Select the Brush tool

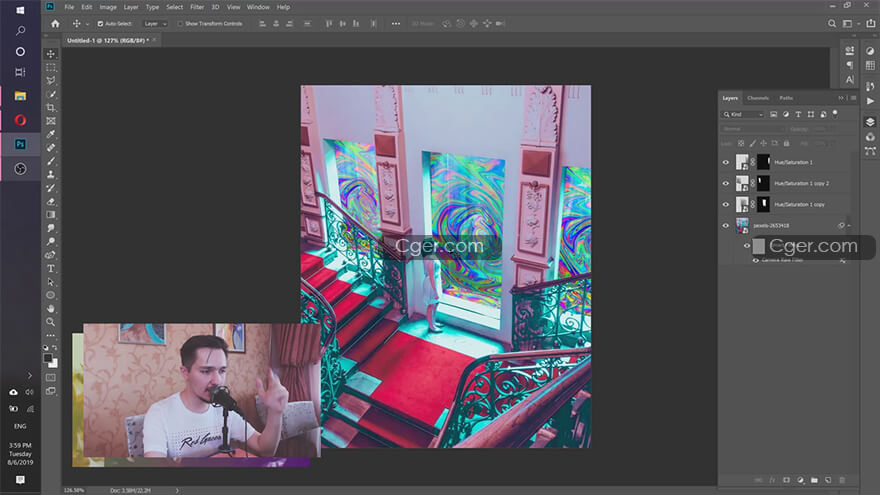pyautogui.click(x=51, y=161)
